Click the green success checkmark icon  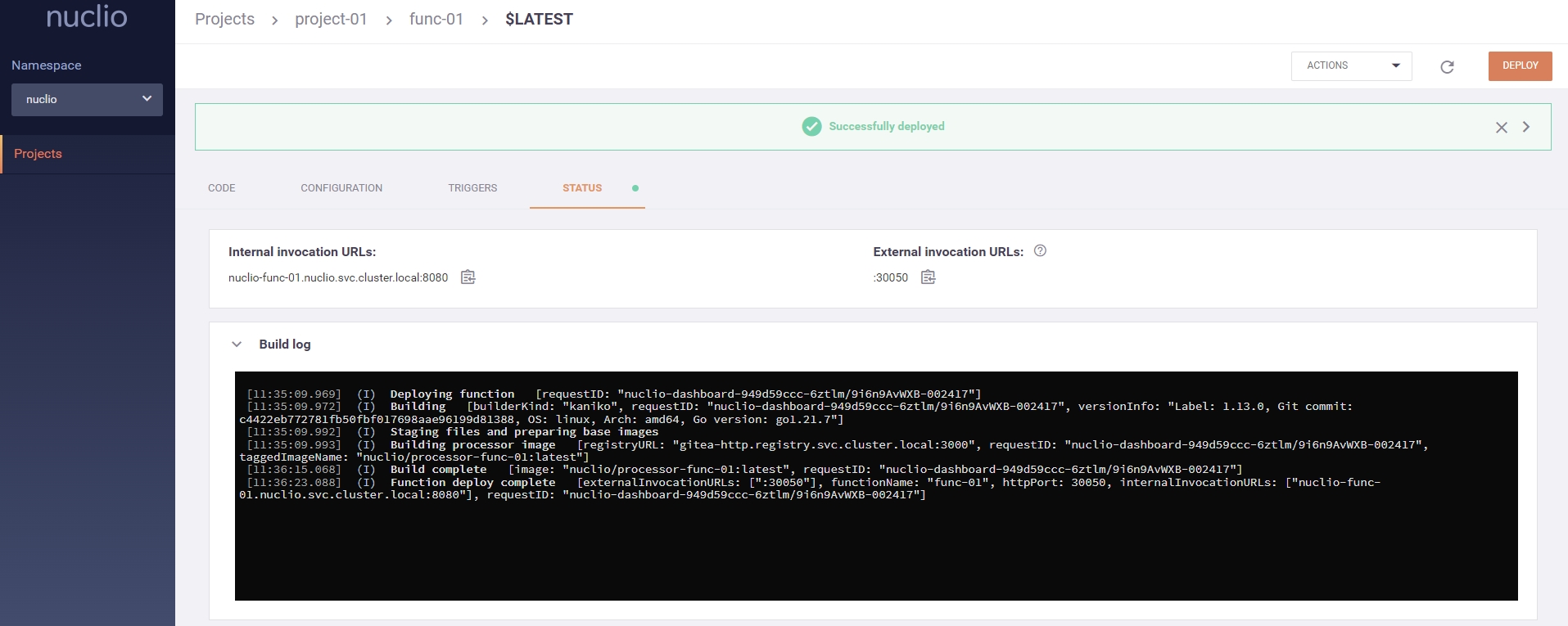[x=811, y=126]
